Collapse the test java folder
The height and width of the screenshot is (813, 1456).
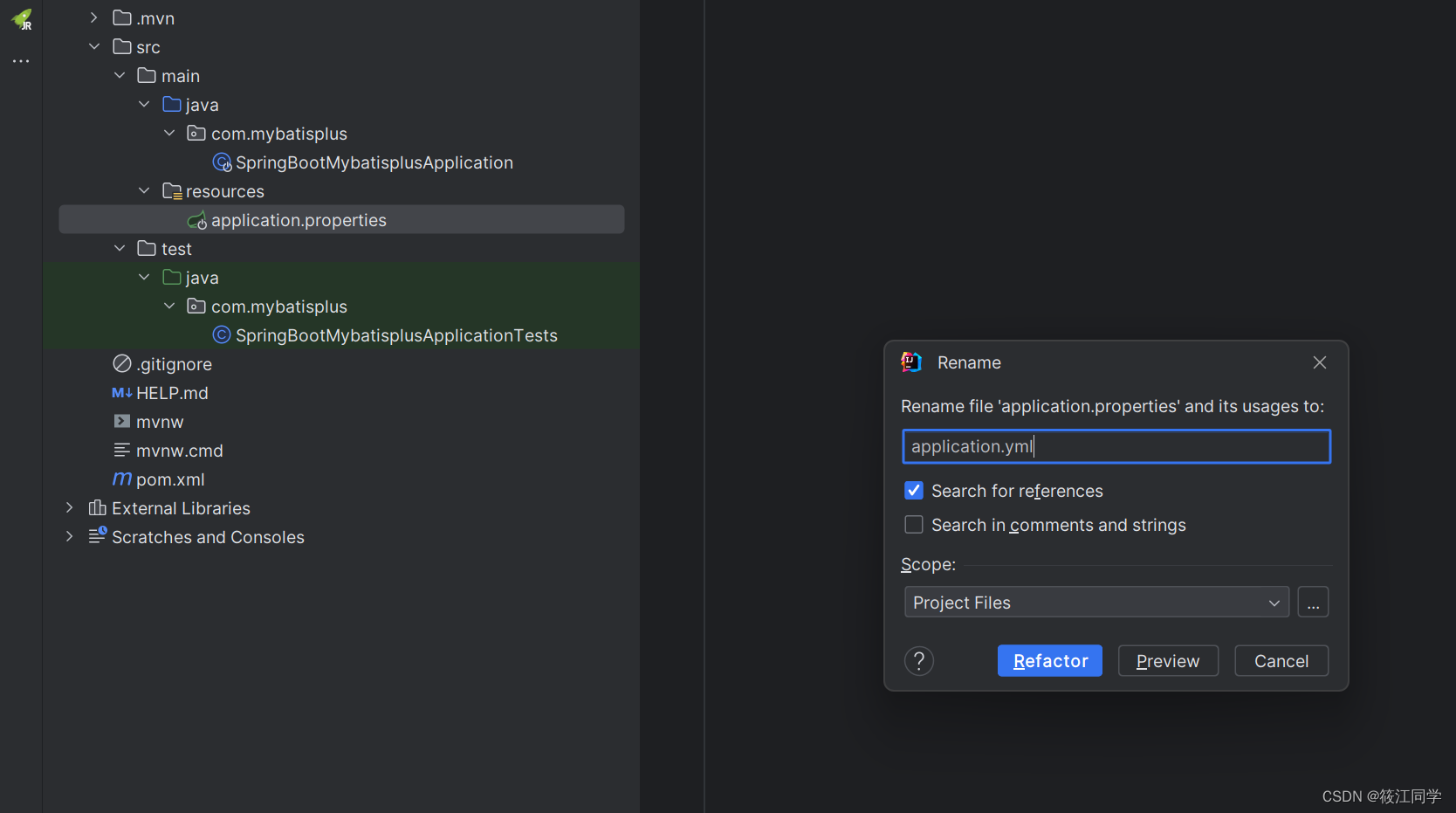click(x=144, y=277)
